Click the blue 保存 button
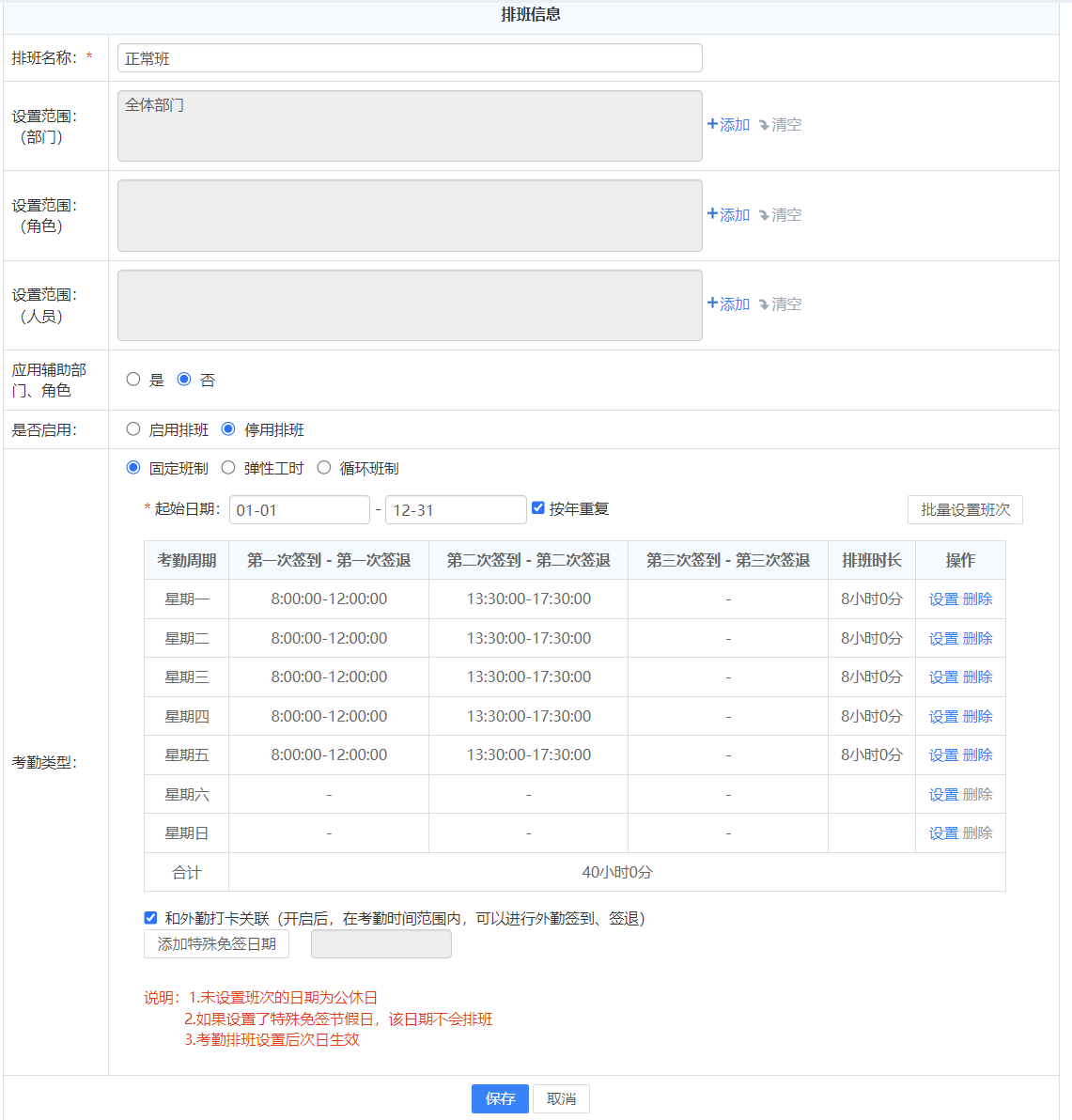1072x1120 pixels. [500, 1098]
